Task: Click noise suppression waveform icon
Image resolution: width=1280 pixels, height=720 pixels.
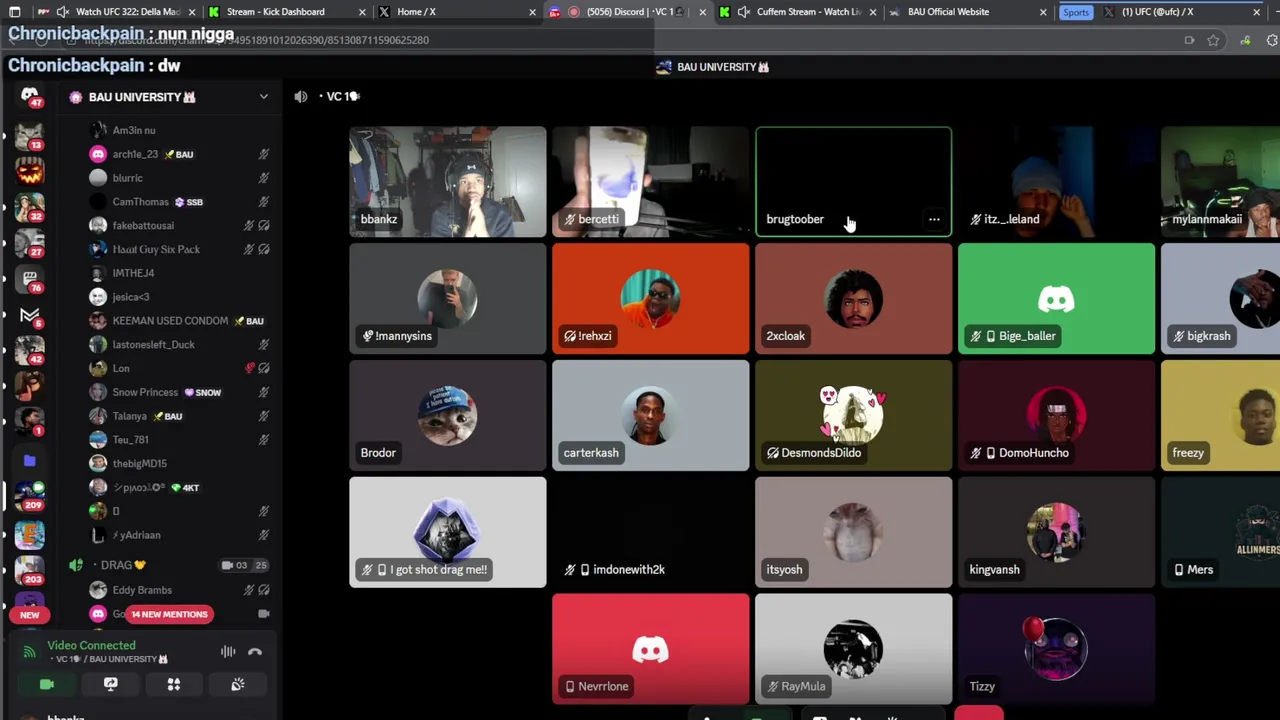Action: 228,652
